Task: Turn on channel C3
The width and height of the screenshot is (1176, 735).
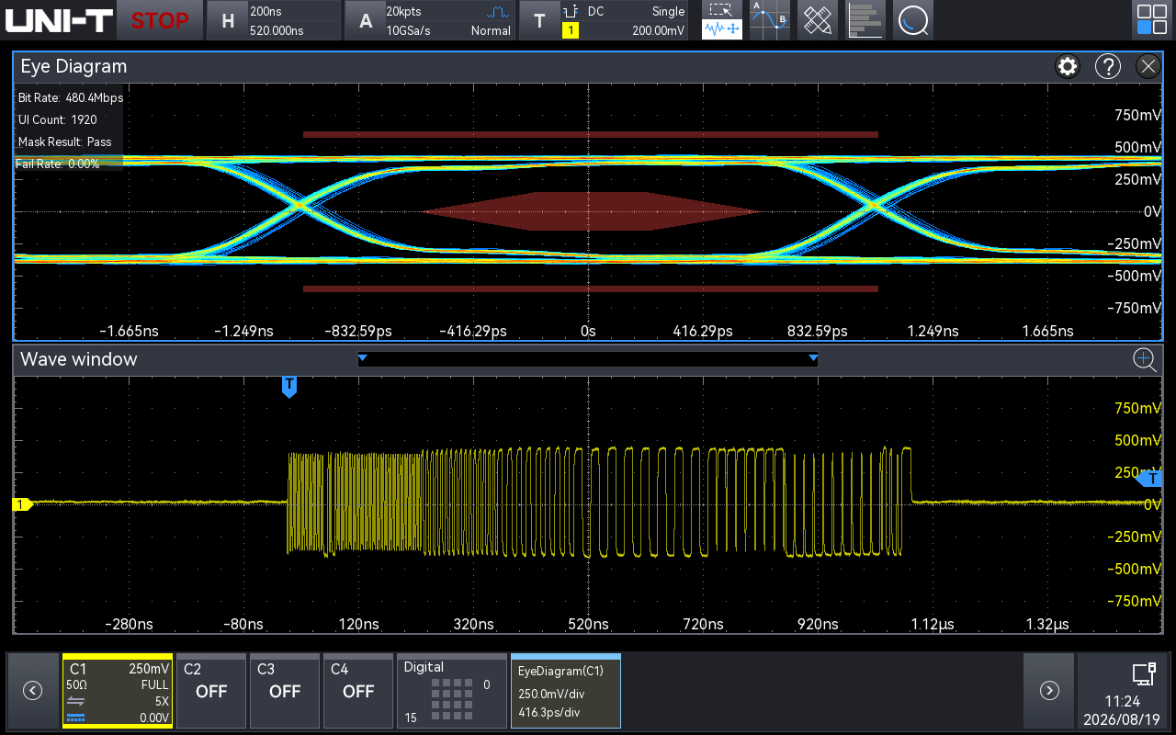Action: 284,691
